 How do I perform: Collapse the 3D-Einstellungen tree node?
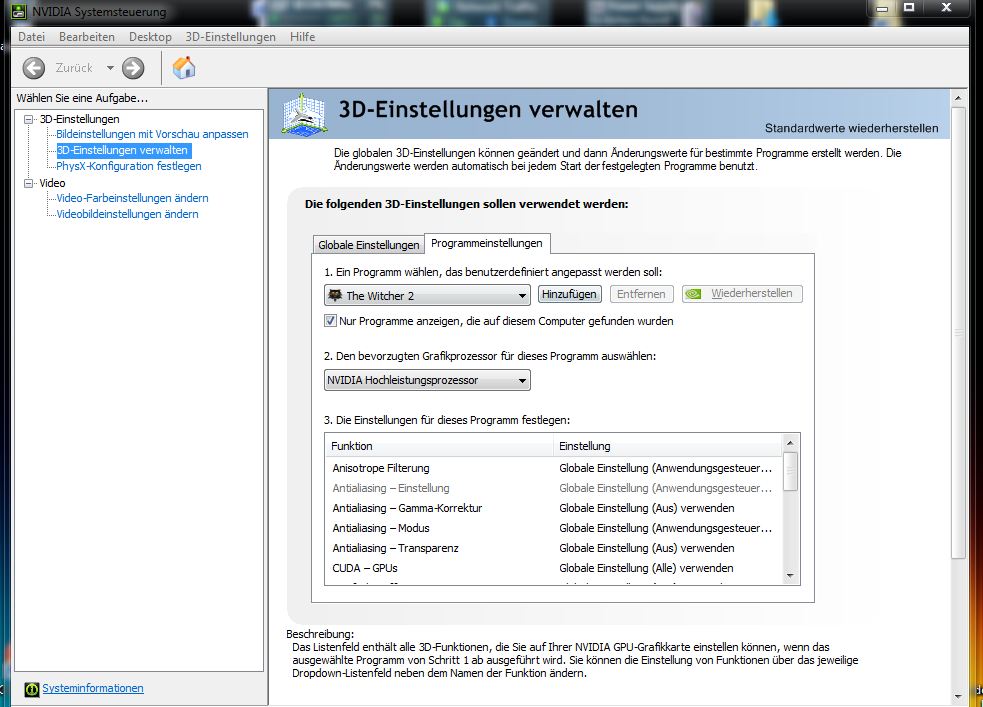(28, 118)
